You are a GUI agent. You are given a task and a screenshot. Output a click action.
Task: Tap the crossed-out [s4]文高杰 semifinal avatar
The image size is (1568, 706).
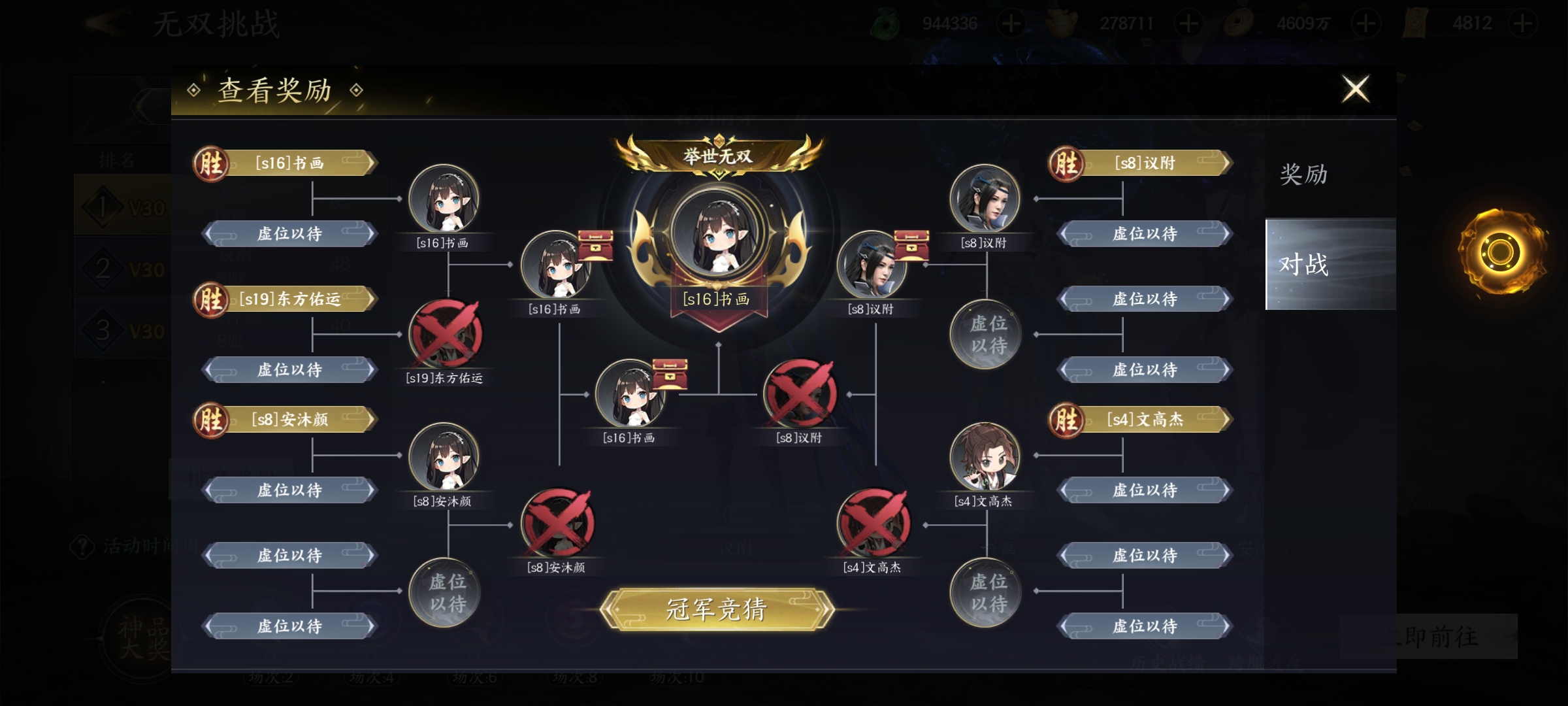pos(873,524)
